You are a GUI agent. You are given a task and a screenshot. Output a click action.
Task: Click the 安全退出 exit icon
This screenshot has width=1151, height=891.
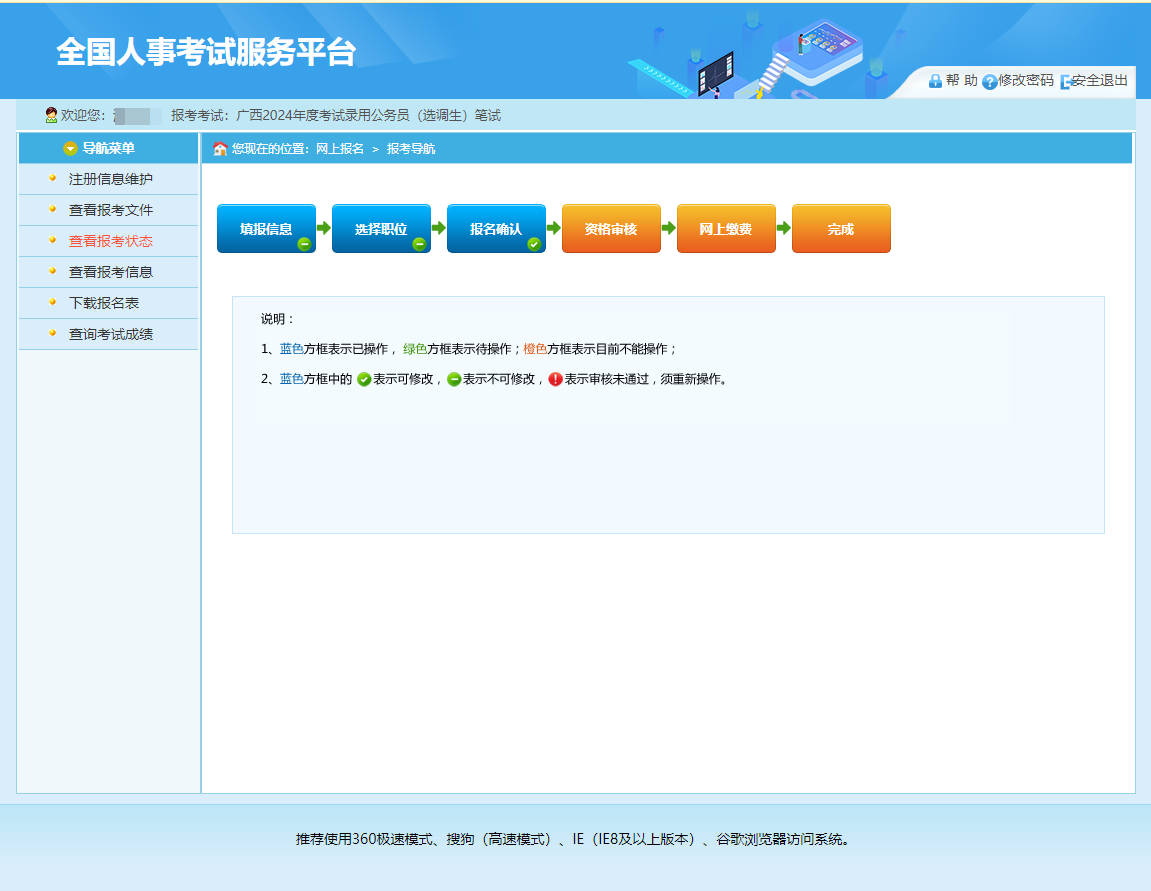pyautogui.click(x=1066, y=82)
